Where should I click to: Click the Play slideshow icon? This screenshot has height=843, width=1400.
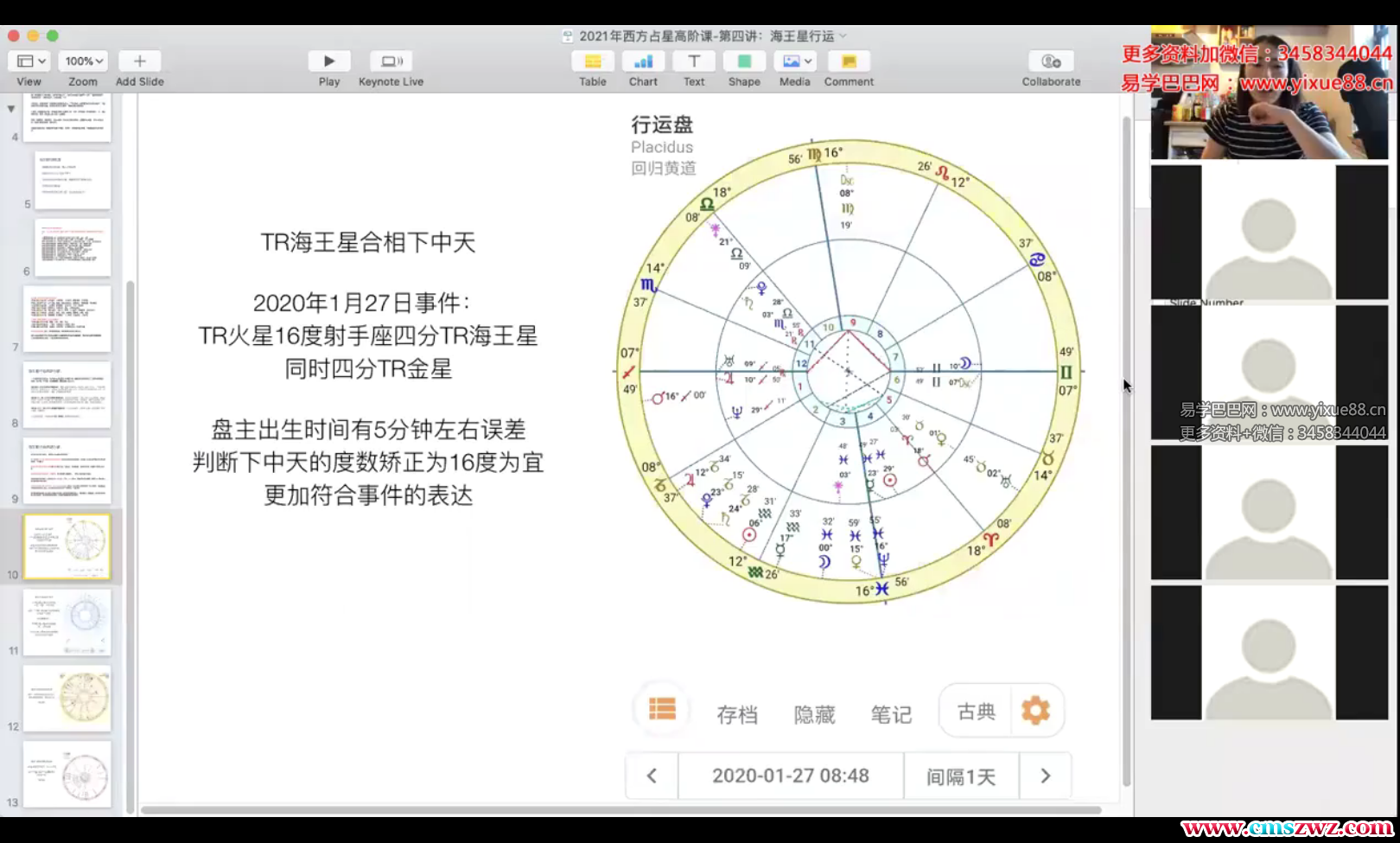point(328,61)
